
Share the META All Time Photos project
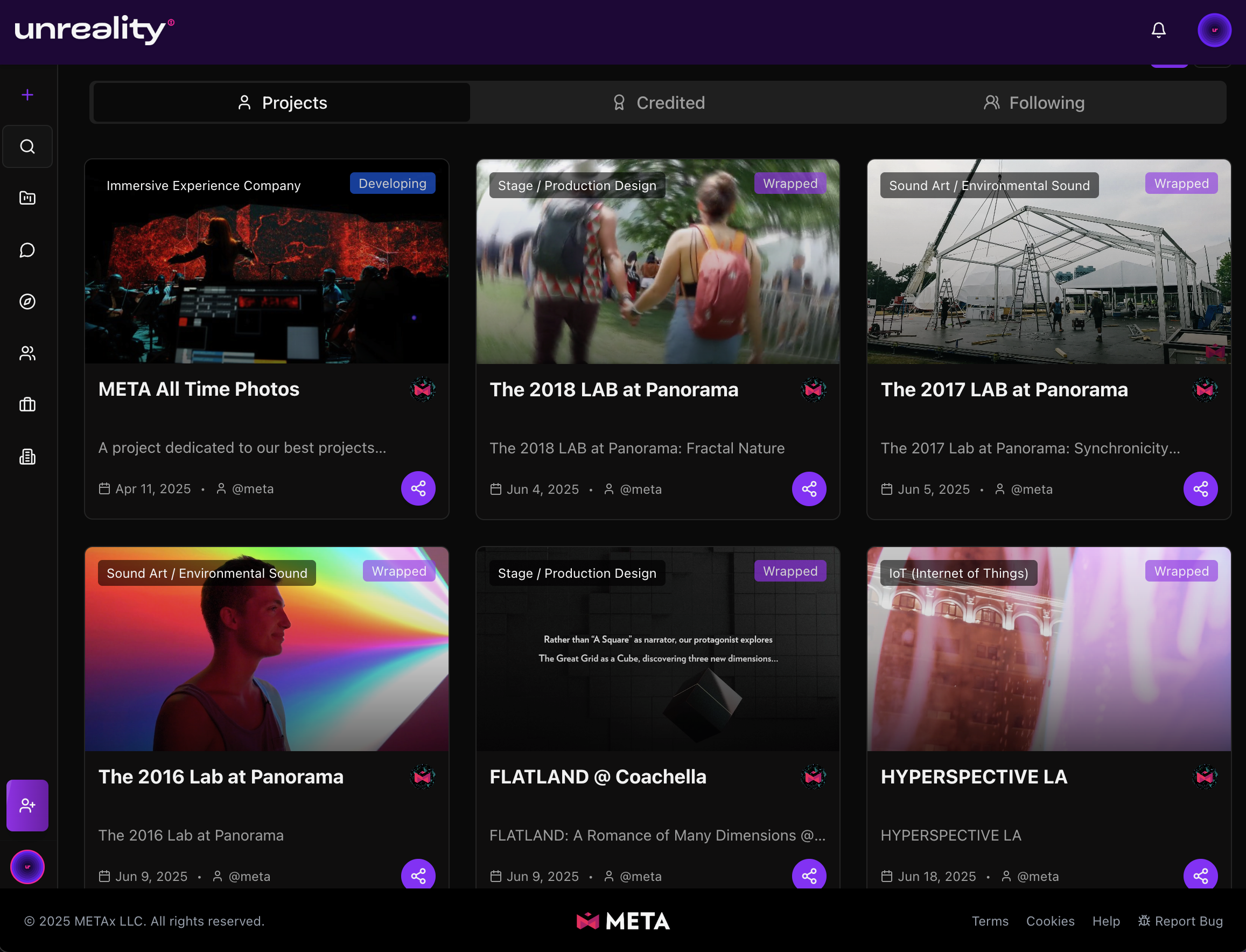click(418, 488)
